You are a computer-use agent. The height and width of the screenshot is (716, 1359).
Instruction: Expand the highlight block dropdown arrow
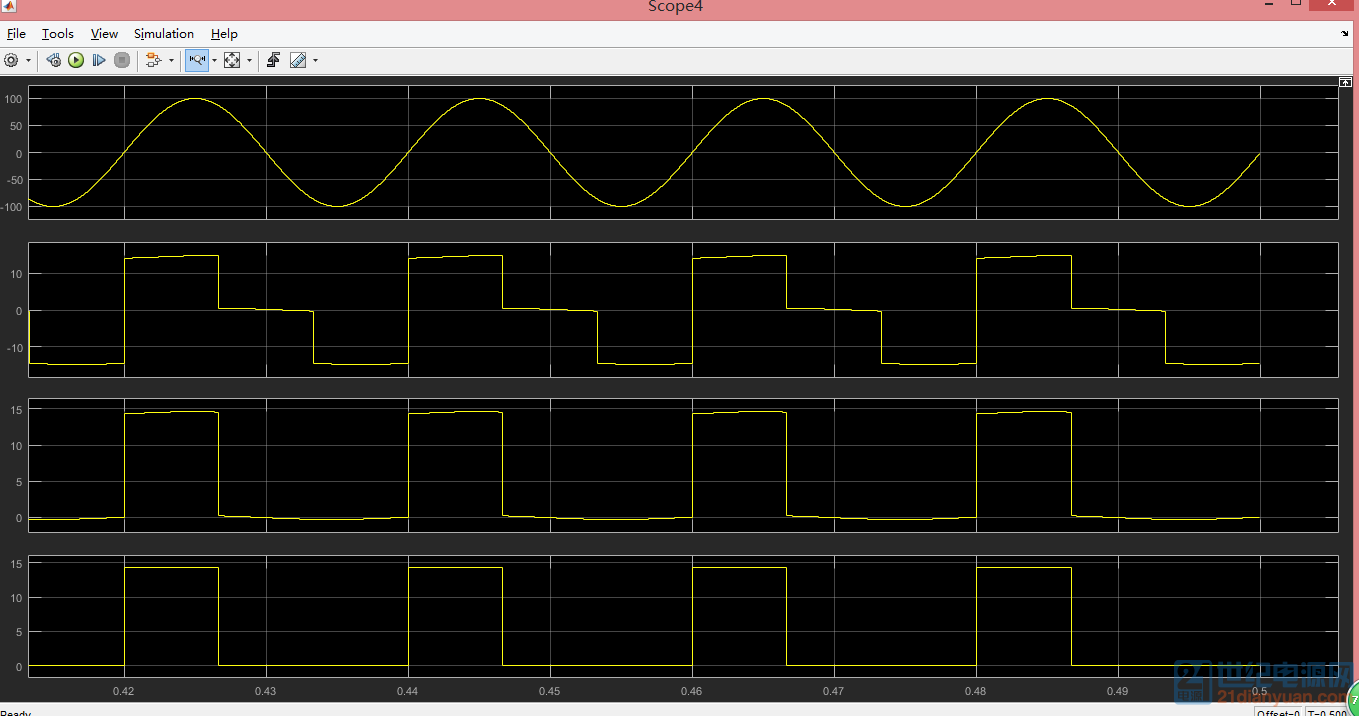(x=171, y=61)
